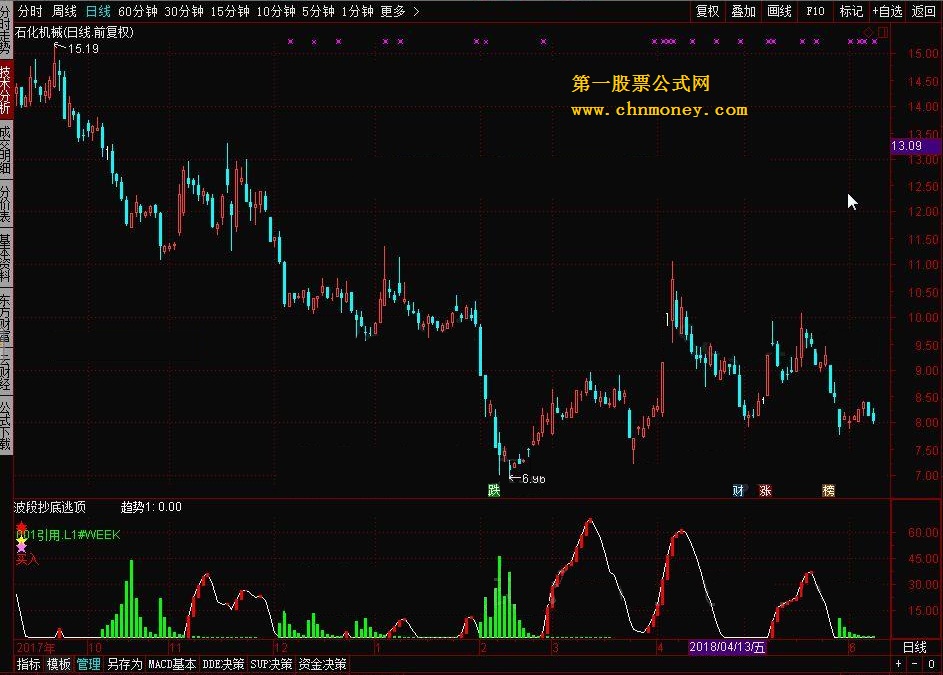Click 另存为 save-as at bottom
The height and width of the screenshot is (675, 943).
pyautogui.click(x=124, y=664)
